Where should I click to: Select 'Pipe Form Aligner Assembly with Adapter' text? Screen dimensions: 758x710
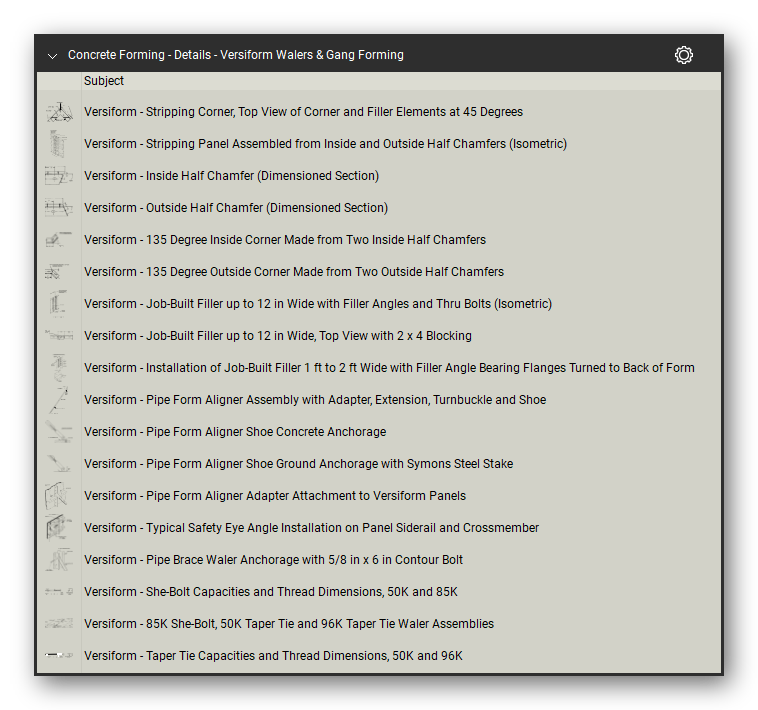315,399
